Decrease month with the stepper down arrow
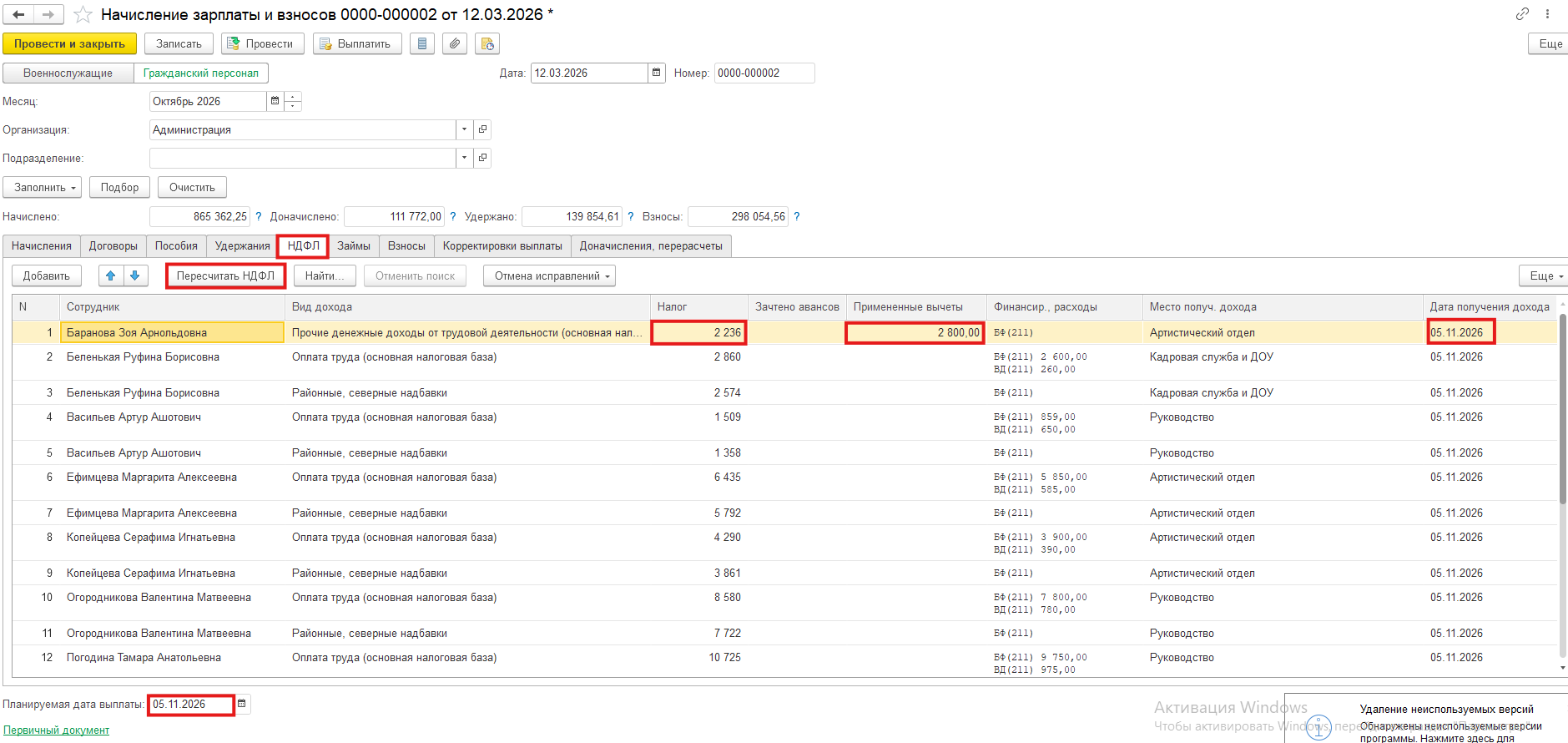 293,106
